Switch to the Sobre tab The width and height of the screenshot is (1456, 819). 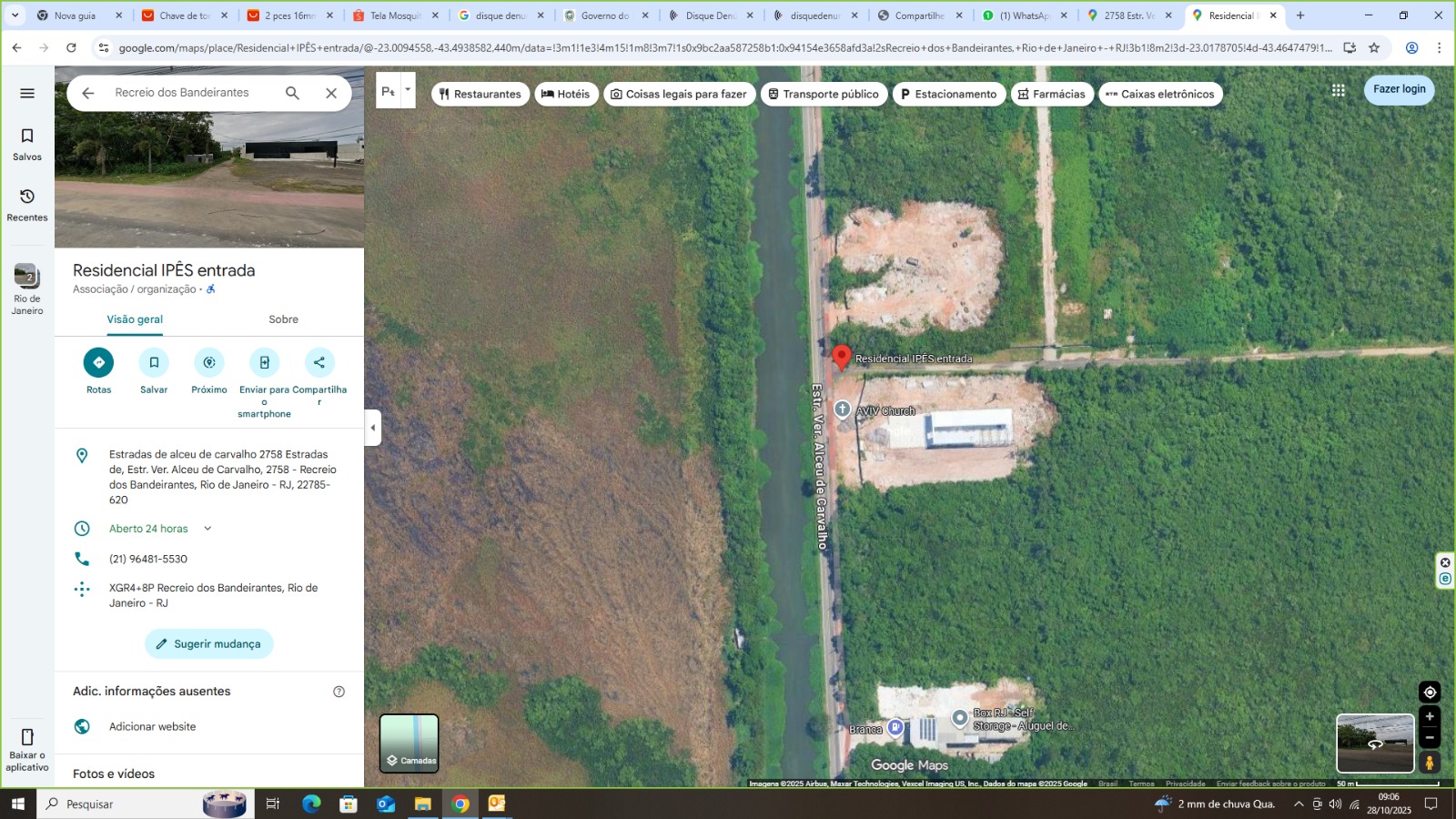(x=283, y=319)
